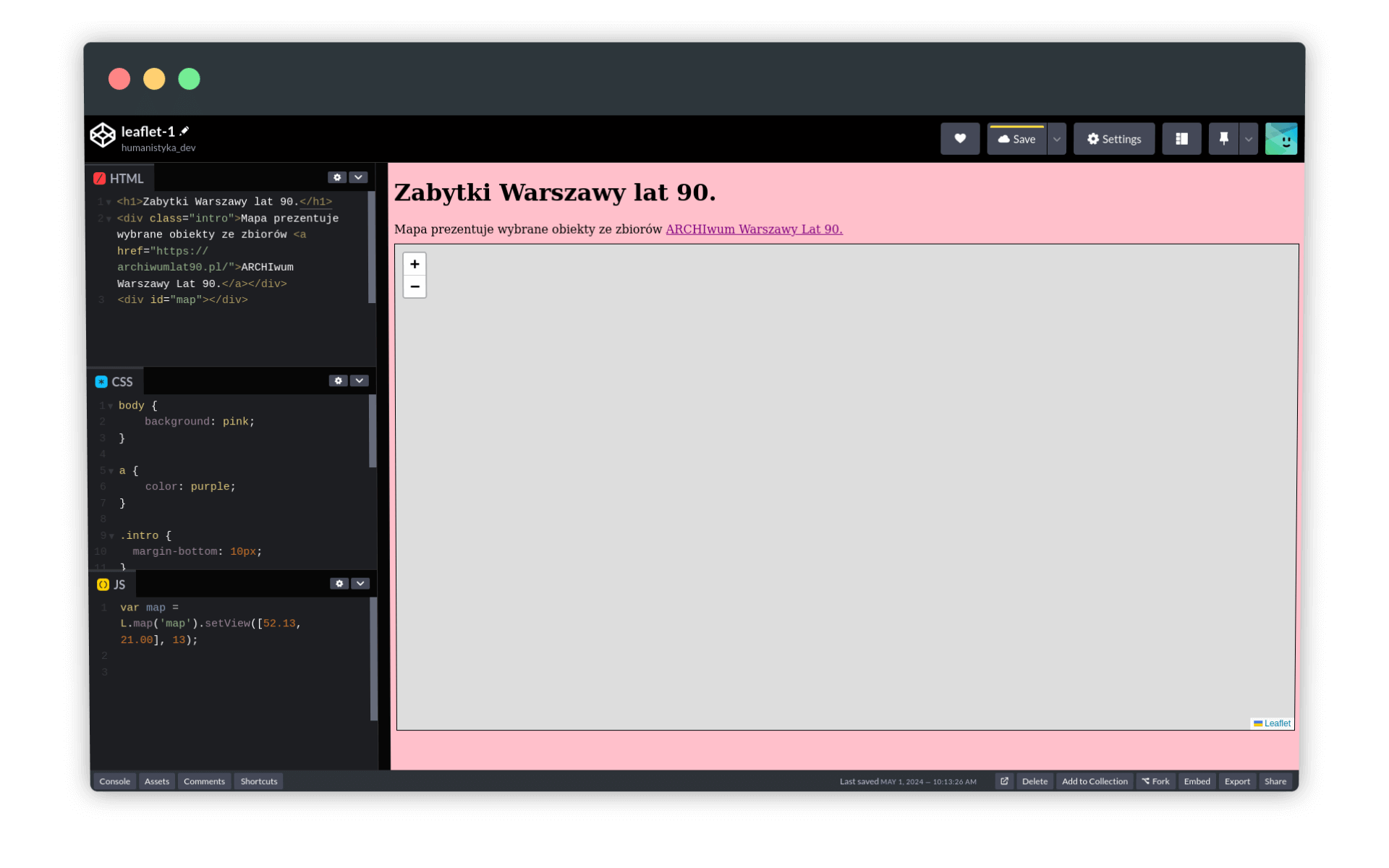
Task: Zoom out on the Leaflet map
Action: coord(415,286)
